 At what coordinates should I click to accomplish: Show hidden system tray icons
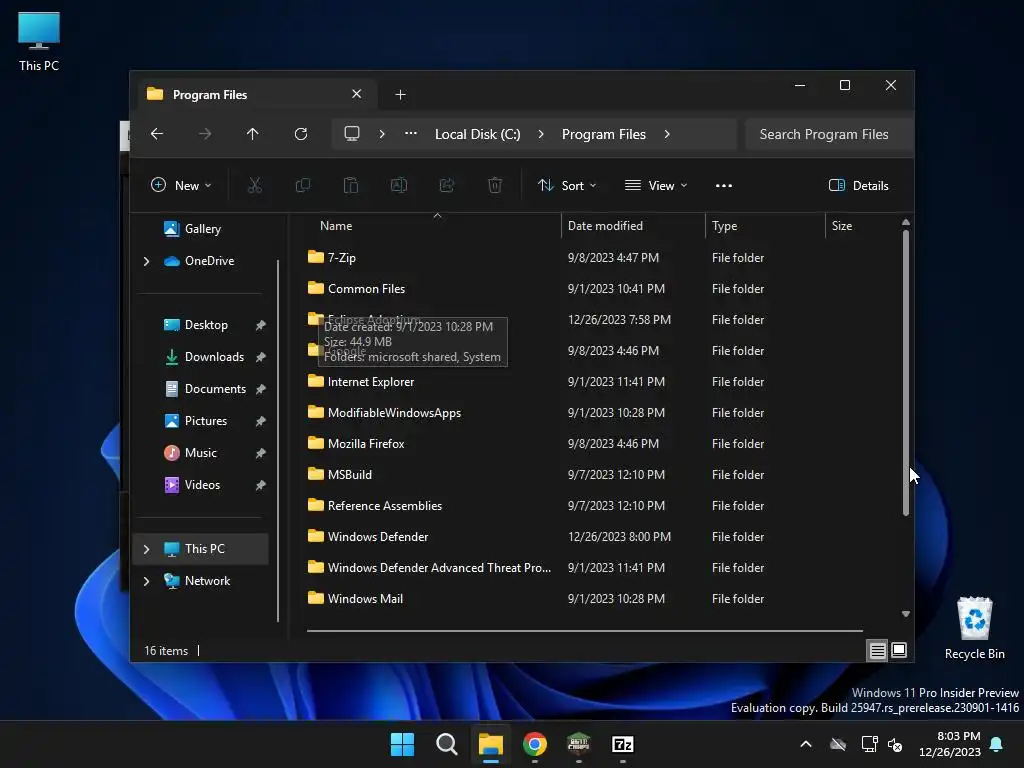tap(806, 744)
